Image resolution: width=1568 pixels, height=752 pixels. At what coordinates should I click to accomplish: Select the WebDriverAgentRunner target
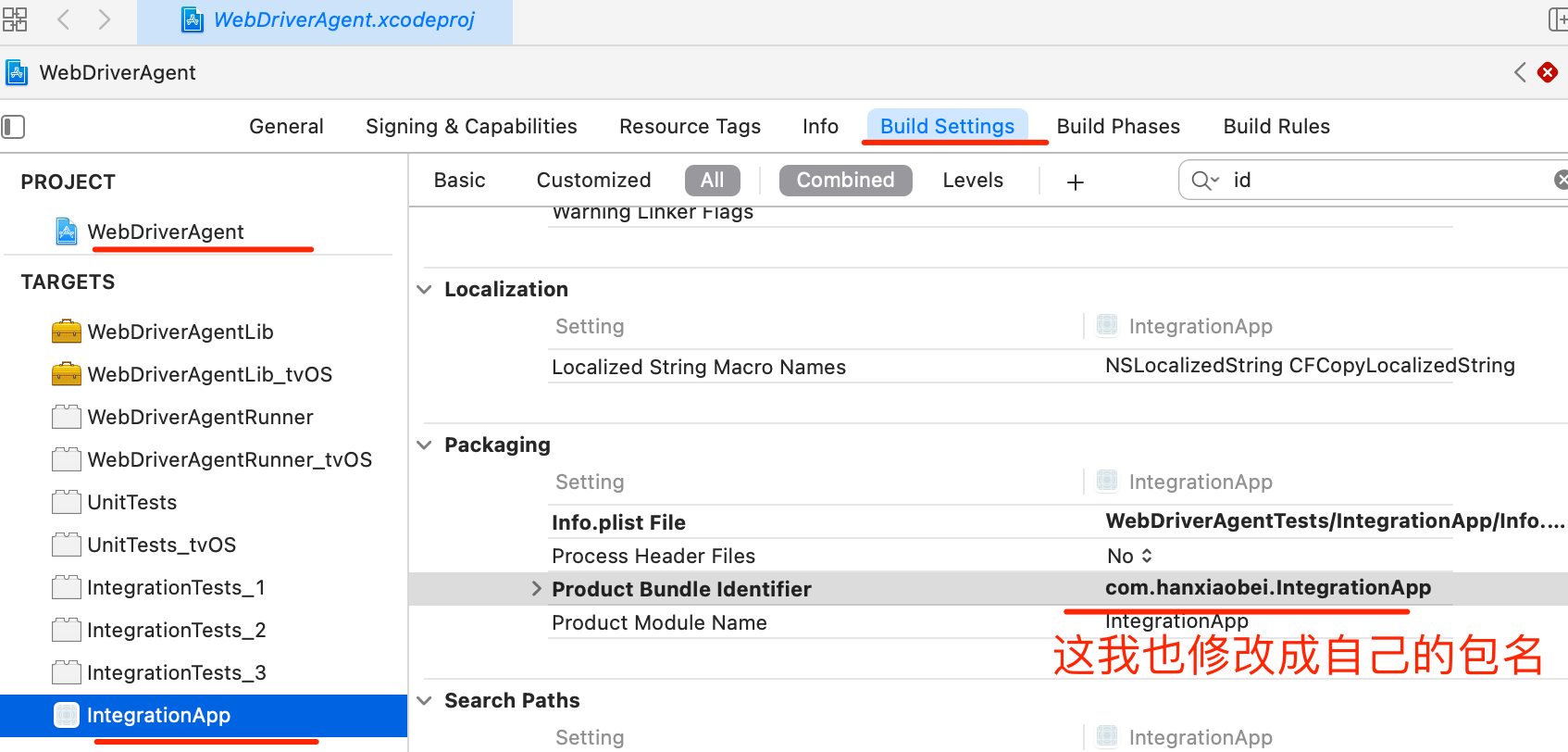(199, 417)
